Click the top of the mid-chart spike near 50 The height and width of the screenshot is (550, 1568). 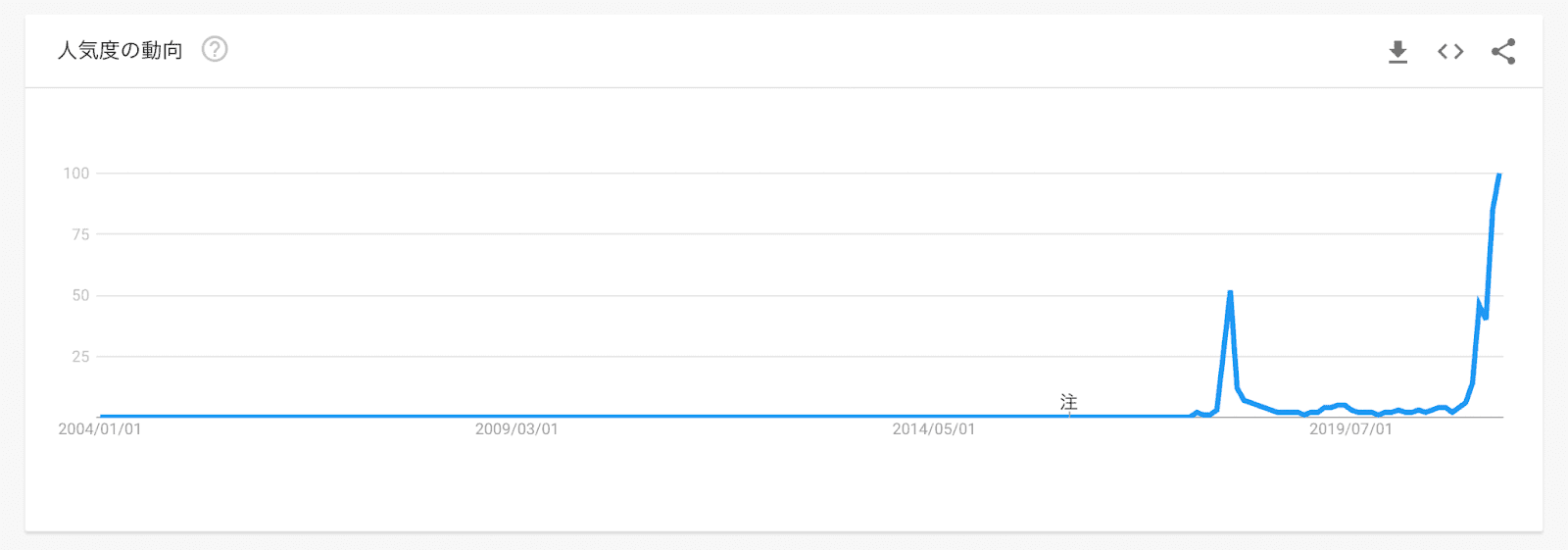coord(1230,292)
